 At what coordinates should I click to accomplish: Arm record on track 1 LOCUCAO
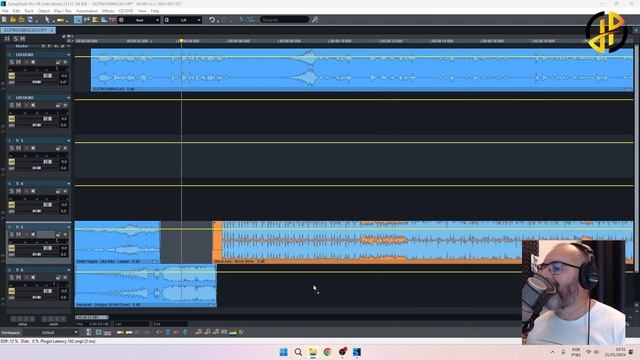pyautogui.click(x=27, y=62)
